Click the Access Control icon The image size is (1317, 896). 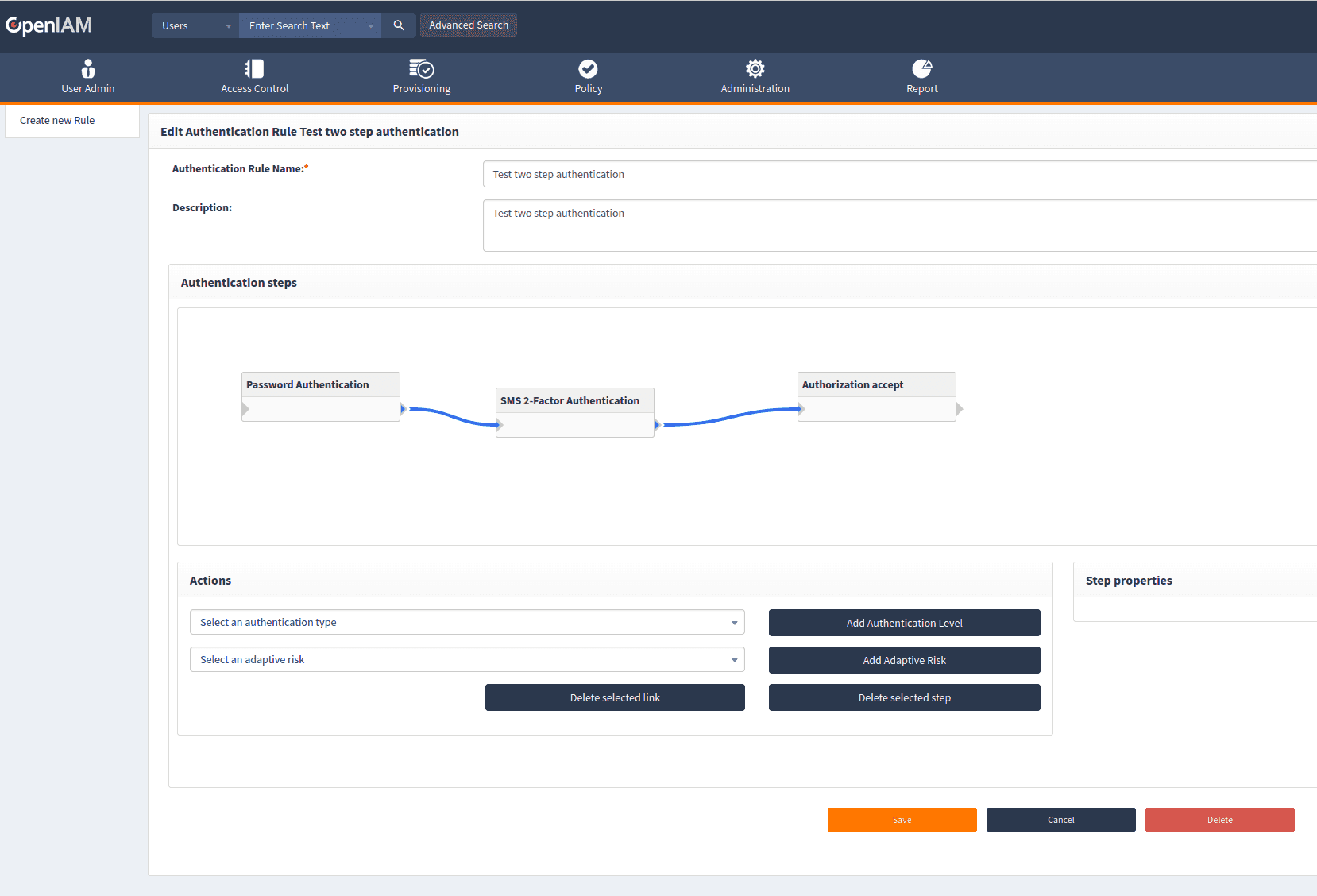(x=254, y=69)
